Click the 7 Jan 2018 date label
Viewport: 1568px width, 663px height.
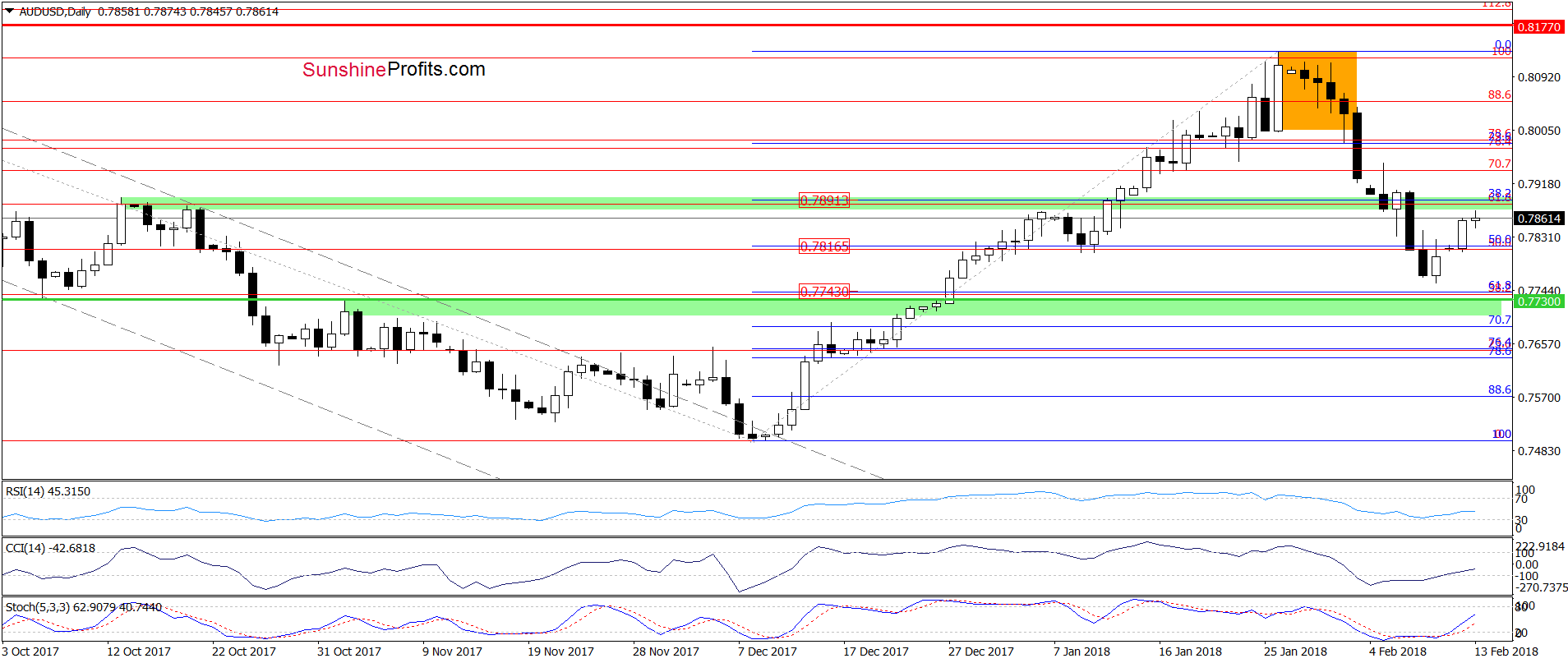tap(1081, 651)
